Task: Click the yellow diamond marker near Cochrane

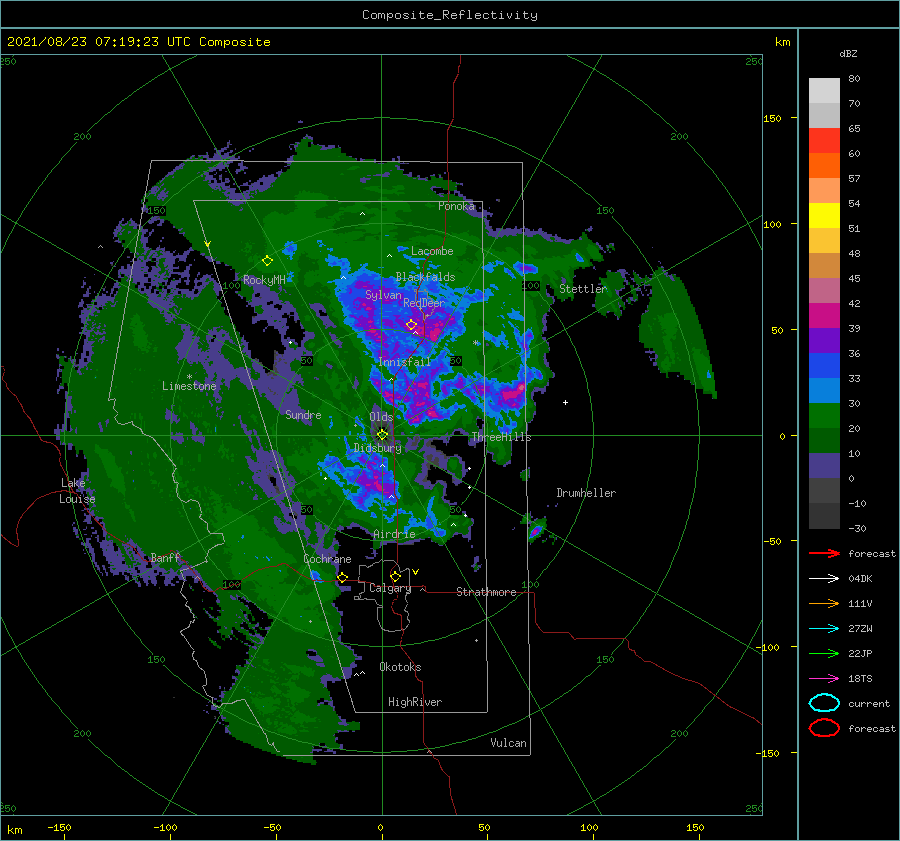Action: 342,577
